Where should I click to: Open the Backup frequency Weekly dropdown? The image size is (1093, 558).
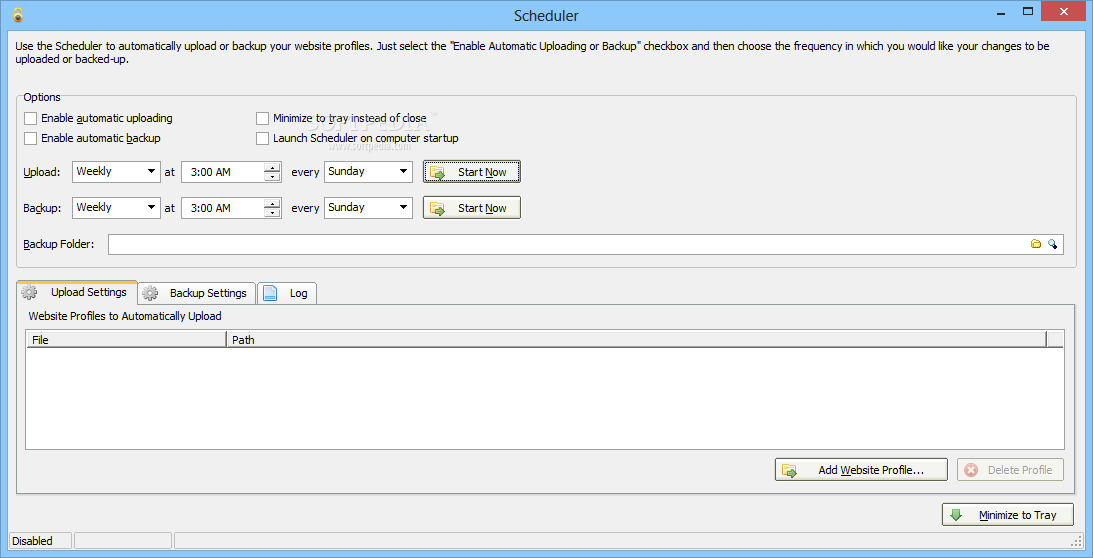point(116,208)
